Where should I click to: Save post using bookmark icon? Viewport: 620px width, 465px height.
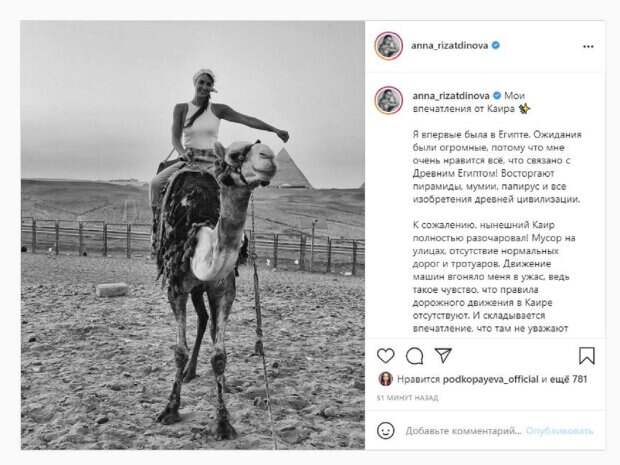(587, 355)
